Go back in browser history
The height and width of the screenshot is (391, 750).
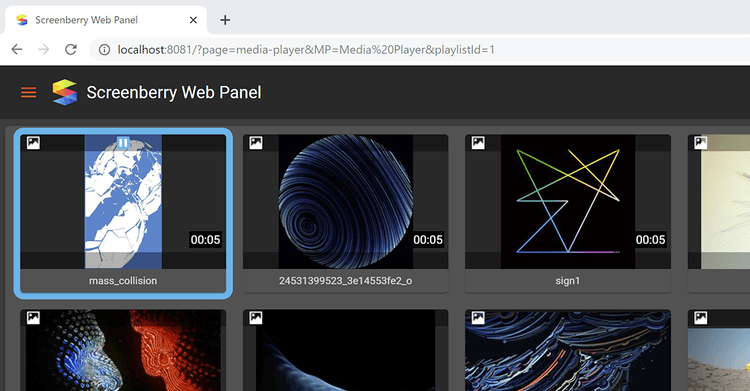pyautogui.click(x=17, y=49)
